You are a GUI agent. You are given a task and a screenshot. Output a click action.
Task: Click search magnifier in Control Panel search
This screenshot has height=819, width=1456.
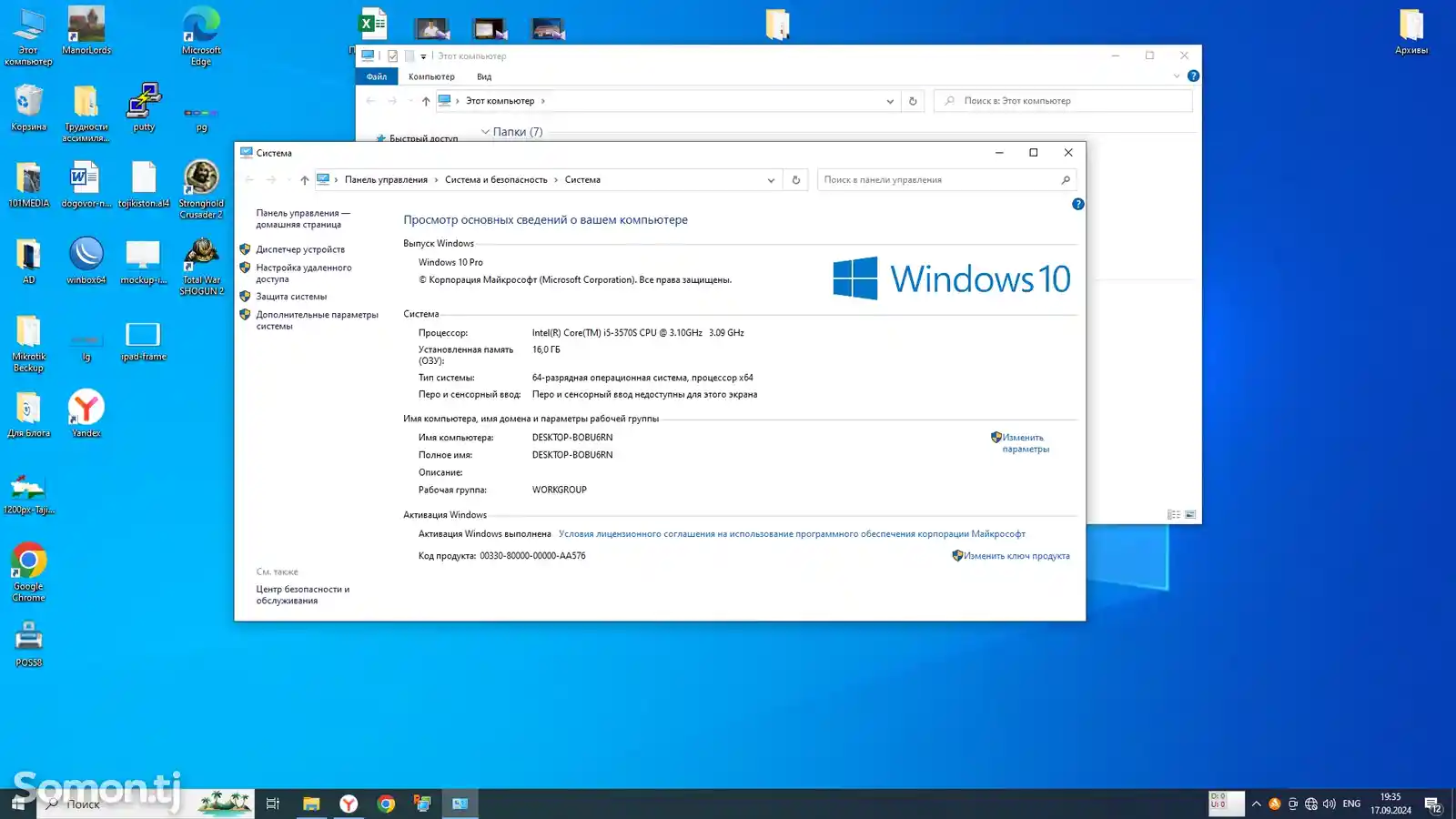(1066, 180)
